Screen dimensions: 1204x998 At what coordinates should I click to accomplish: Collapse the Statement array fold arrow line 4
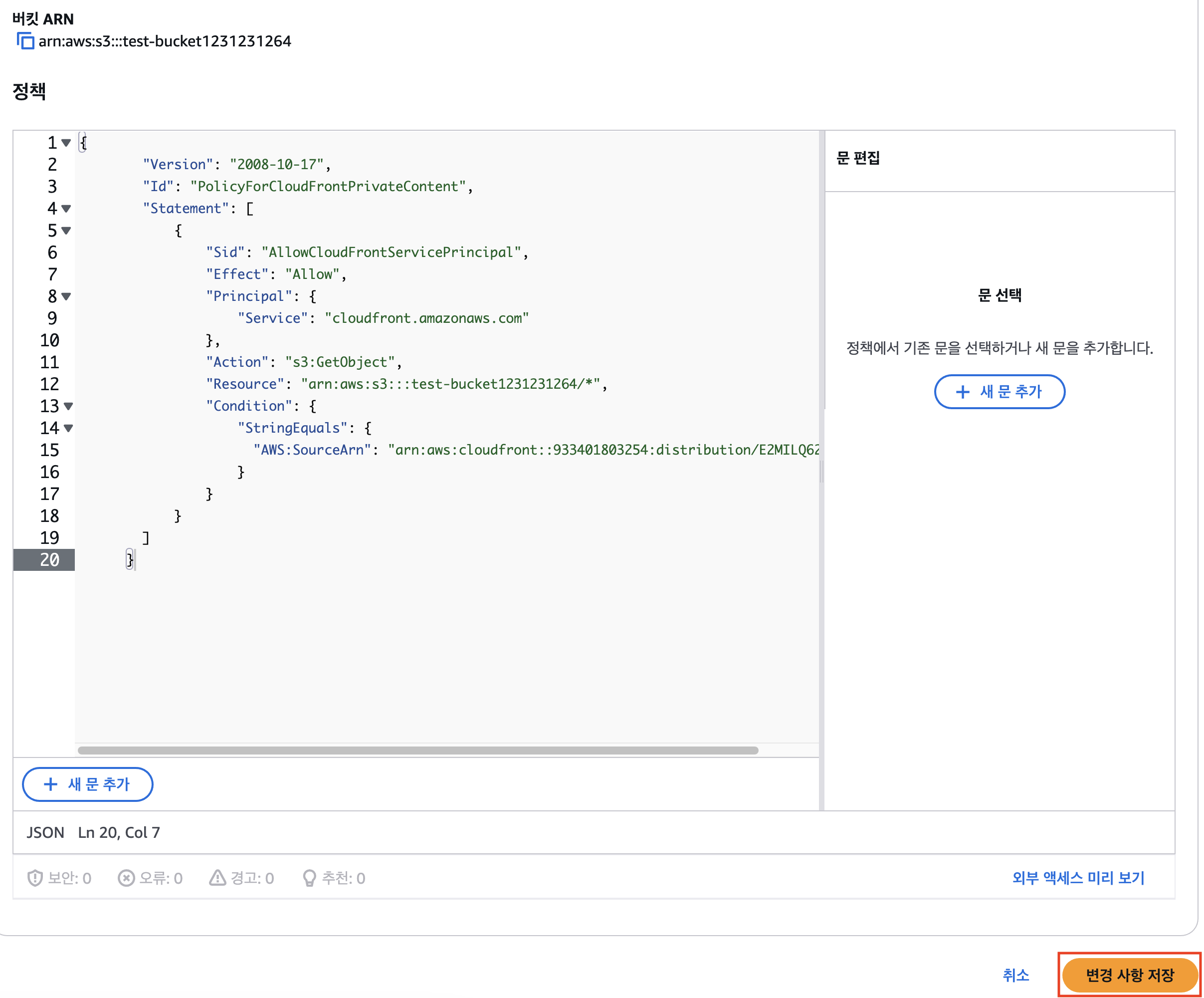(x=66, y=209)
